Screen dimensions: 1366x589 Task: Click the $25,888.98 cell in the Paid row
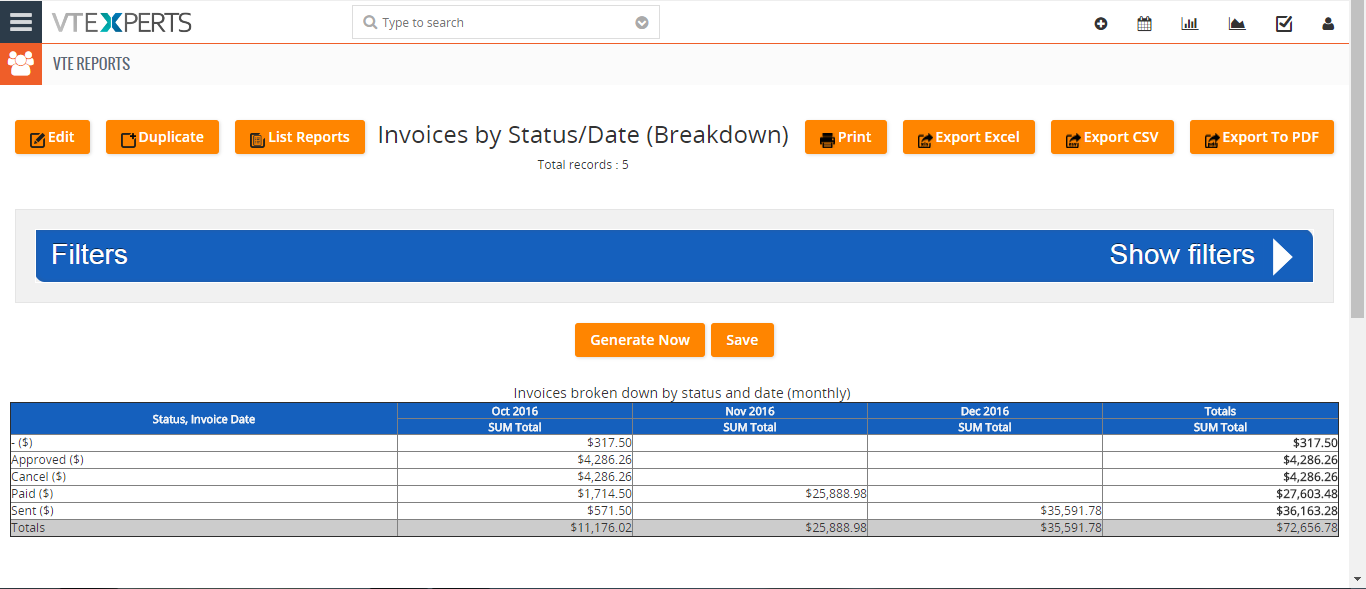pyautogui.click(x=750, y=494)
